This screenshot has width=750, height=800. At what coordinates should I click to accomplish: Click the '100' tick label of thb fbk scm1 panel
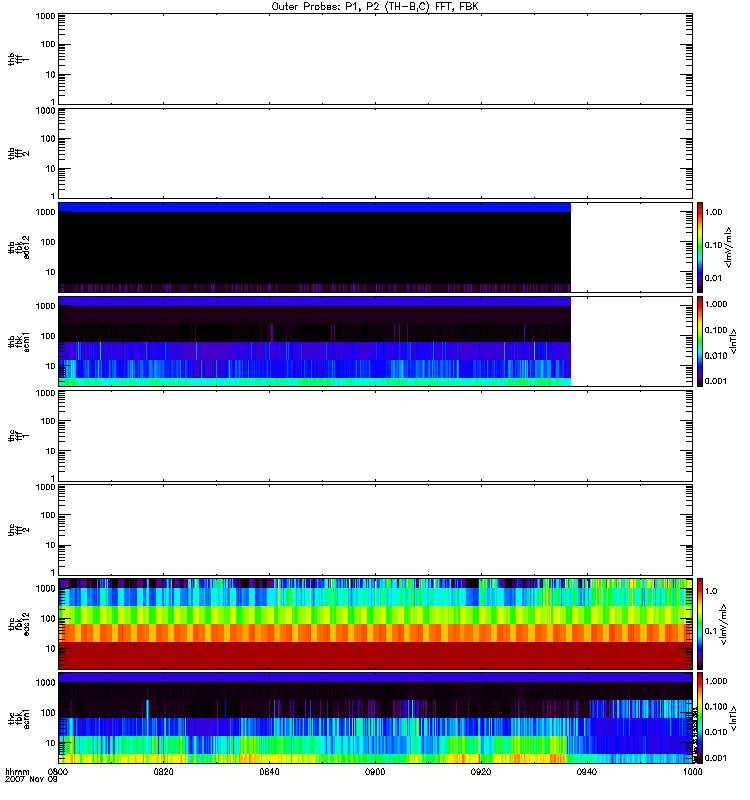point(48,336)
